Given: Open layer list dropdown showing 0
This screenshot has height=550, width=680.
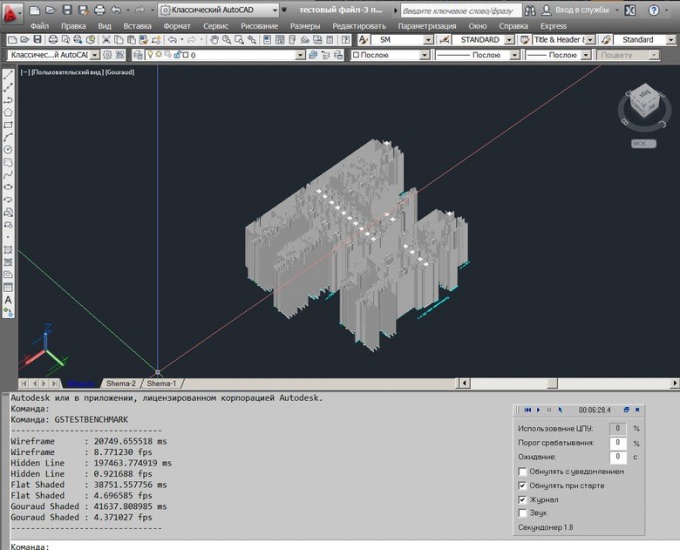Looking at the screenshot, I should 300,55.
